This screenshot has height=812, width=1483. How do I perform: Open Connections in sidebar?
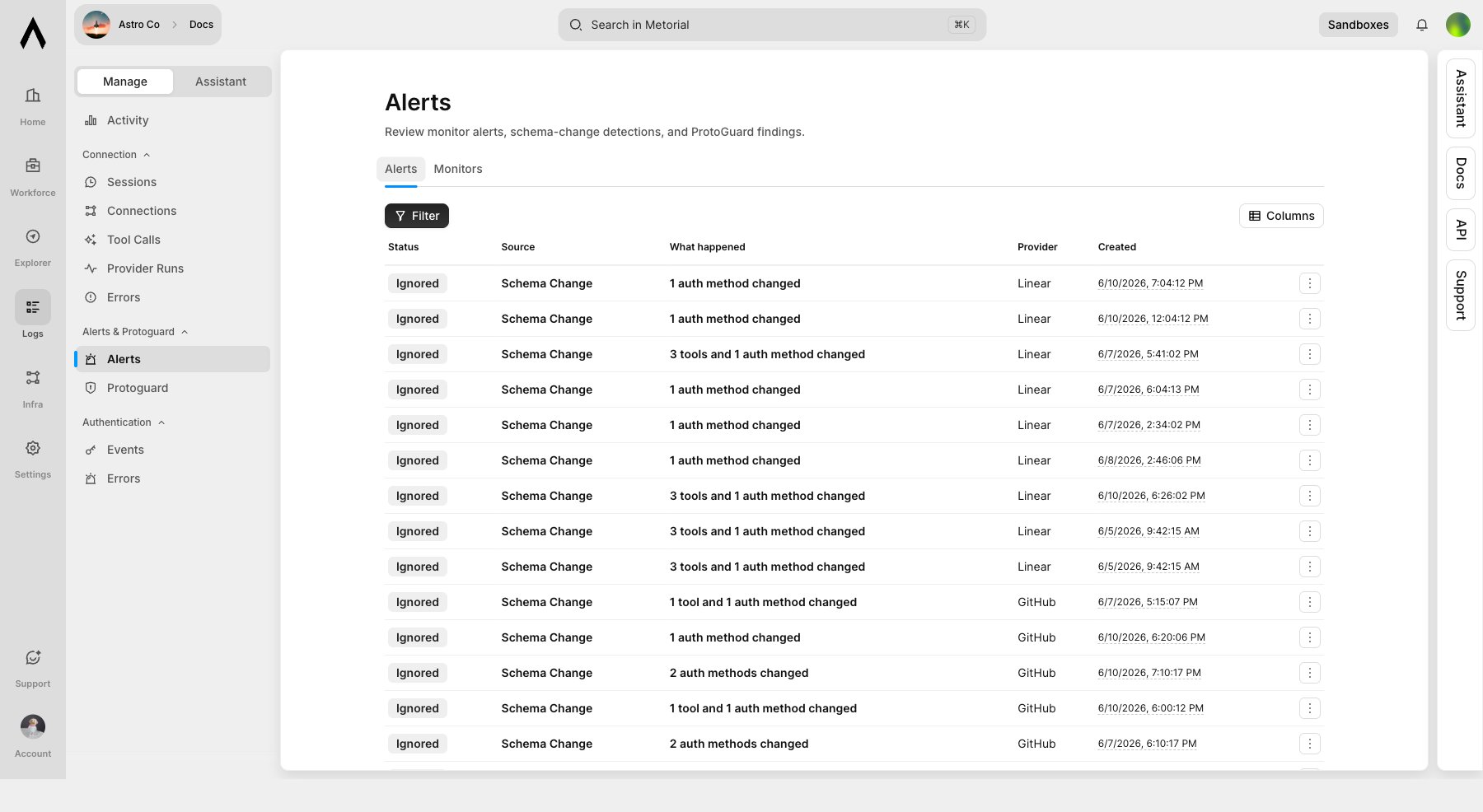point(172,211)
